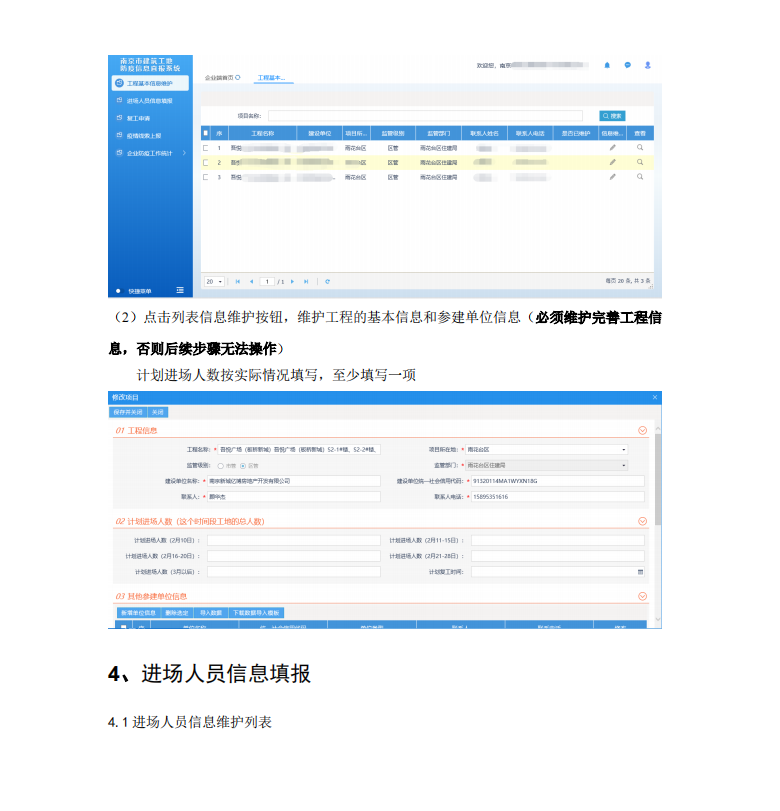
Task: Collapse the 02 计划进场人数 section
Action: (x=642, y=521)
